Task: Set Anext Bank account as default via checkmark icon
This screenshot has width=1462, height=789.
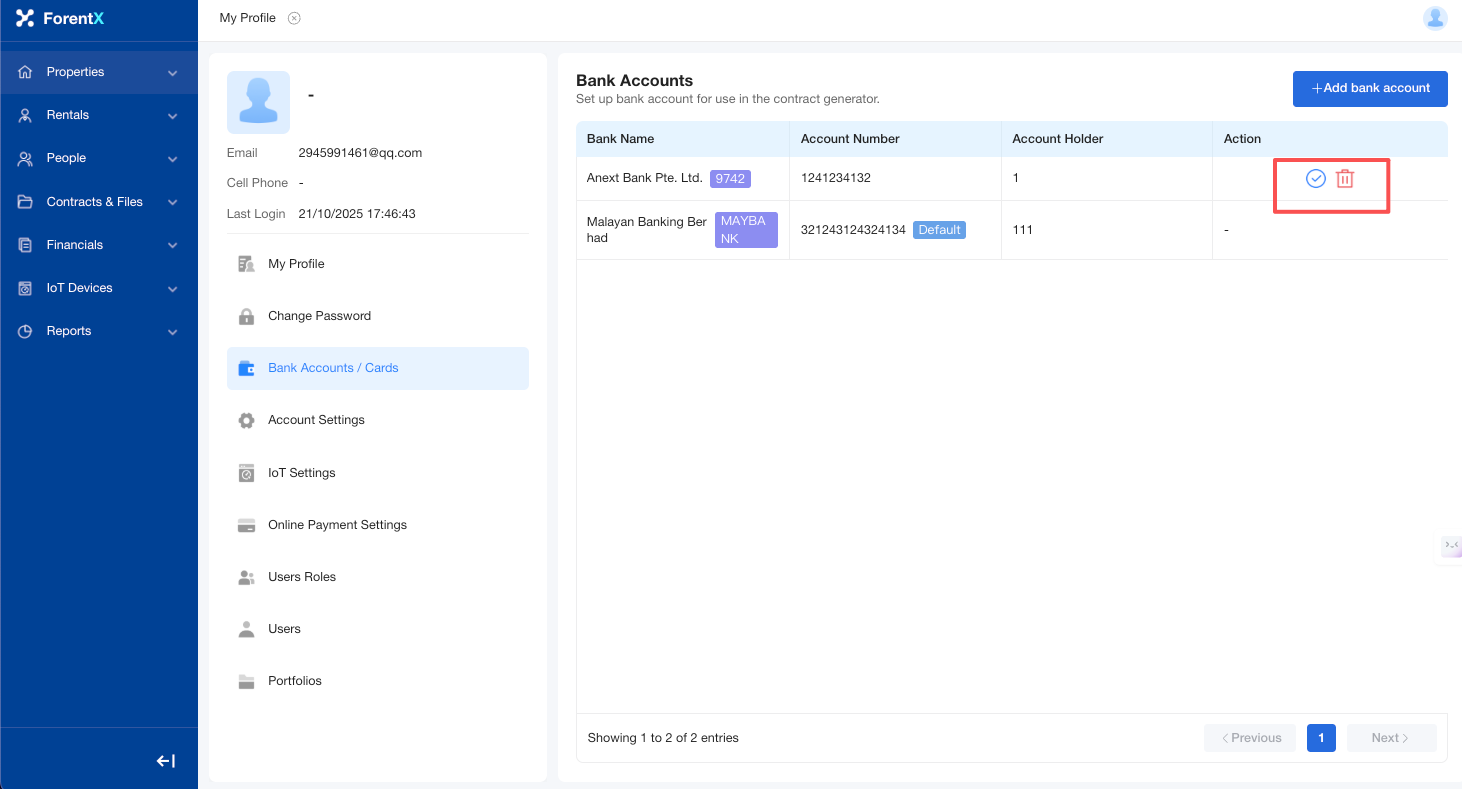Action: click(1316, 179)
